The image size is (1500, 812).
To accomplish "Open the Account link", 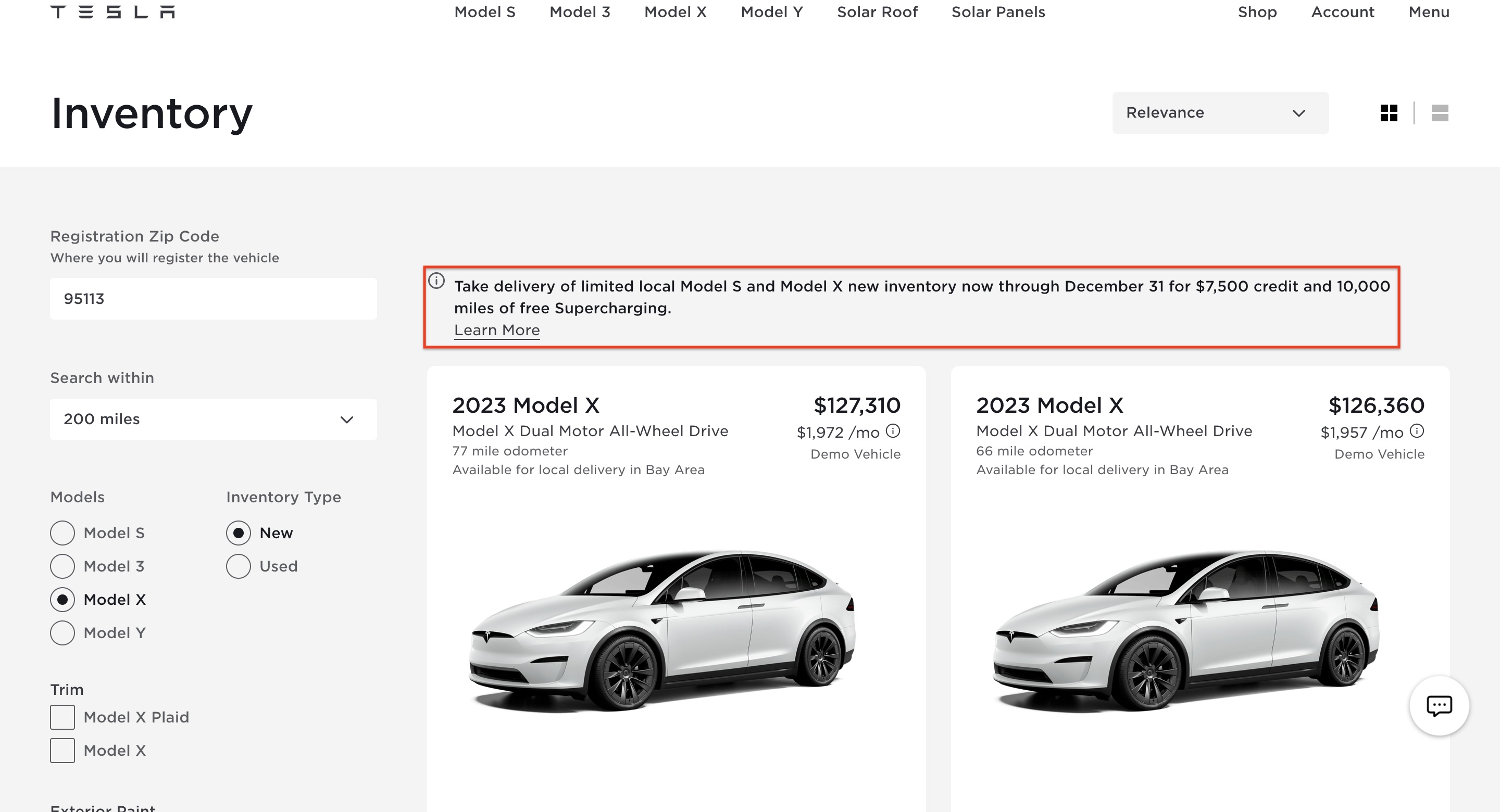I will (x=1343, y=12).
